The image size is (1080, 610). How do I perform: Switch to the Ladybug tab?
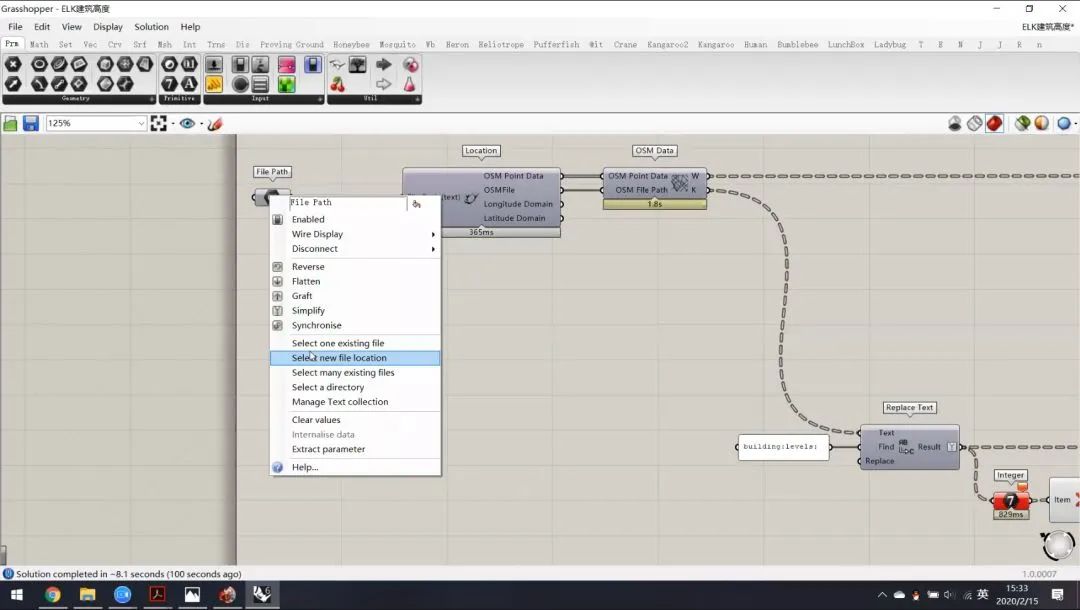[x=890, y=44]
